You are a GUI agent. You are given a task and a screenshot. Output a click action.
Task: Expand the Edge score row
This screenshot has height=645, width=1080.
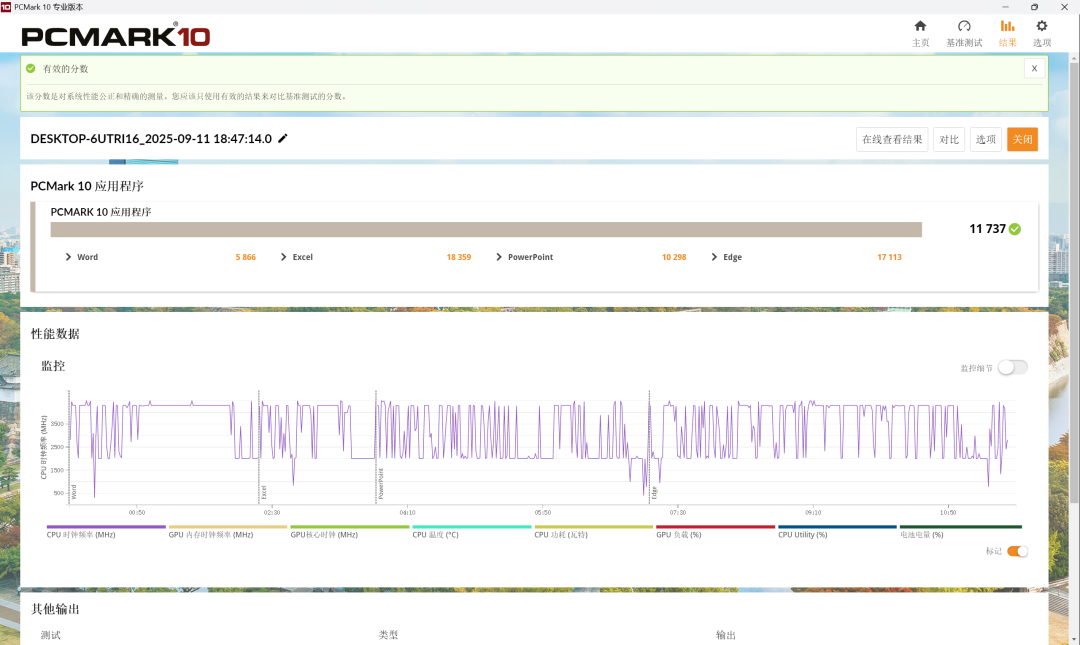pyautogui.click(x=714, y=257)
